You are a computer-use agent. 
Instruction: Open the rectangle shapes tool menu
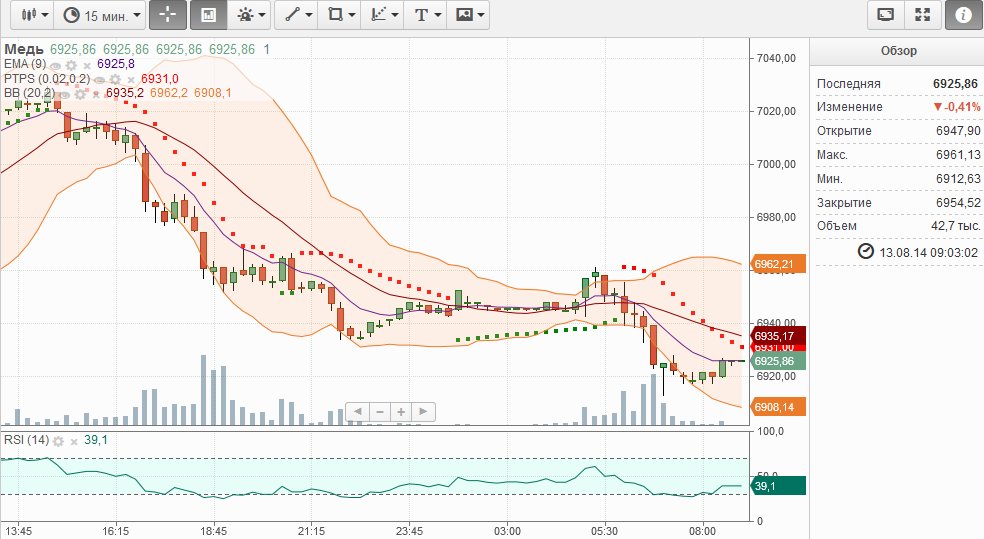pyautogui.click(x=341, y=15)
